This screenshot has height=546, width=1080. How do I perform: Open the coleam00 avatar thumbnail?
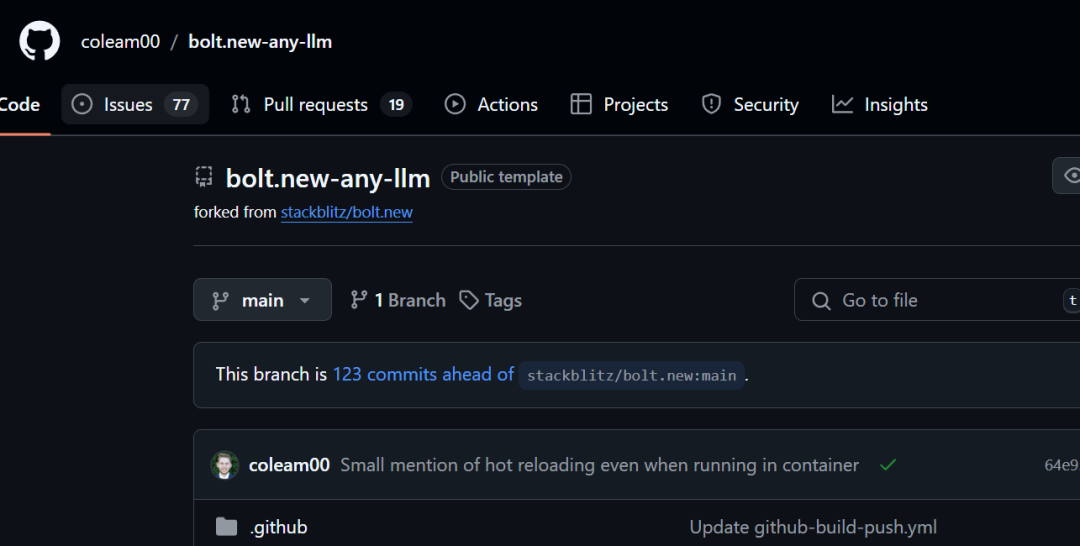pos(225,465)
